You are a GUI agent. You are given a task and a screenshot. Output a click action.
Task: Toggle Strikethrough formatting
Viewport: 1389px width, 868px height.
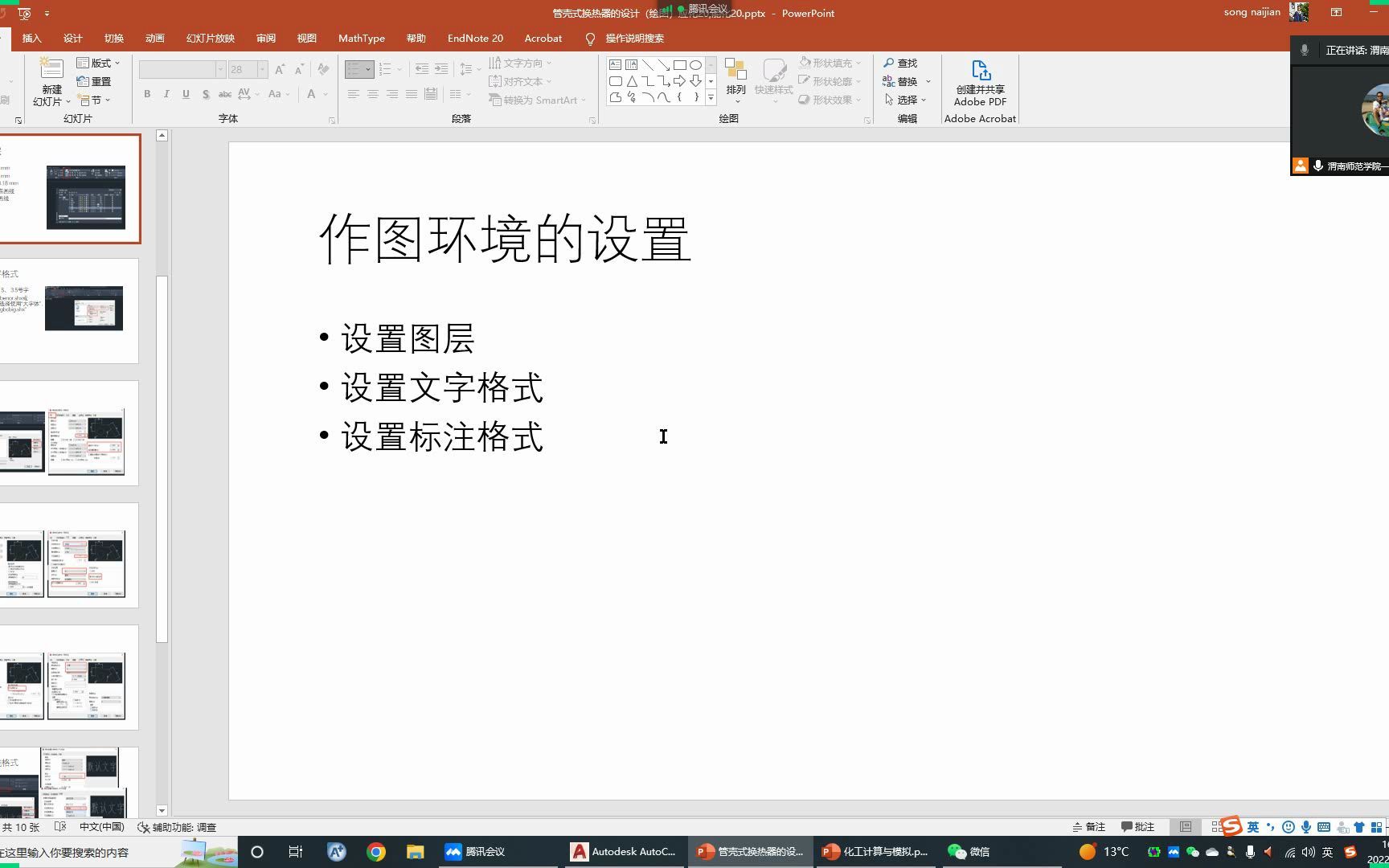225,94
